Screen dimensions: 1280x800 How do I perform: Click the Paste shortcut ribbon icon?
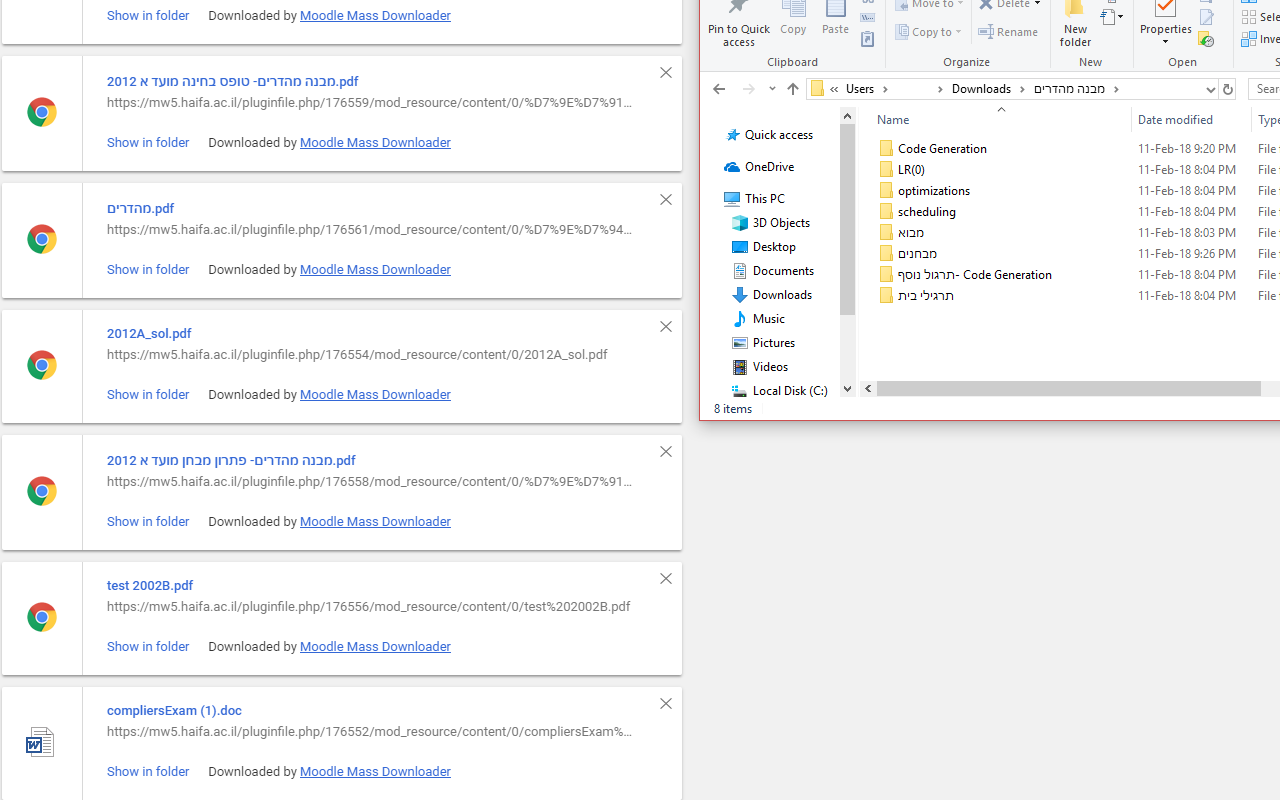[868, 39]
